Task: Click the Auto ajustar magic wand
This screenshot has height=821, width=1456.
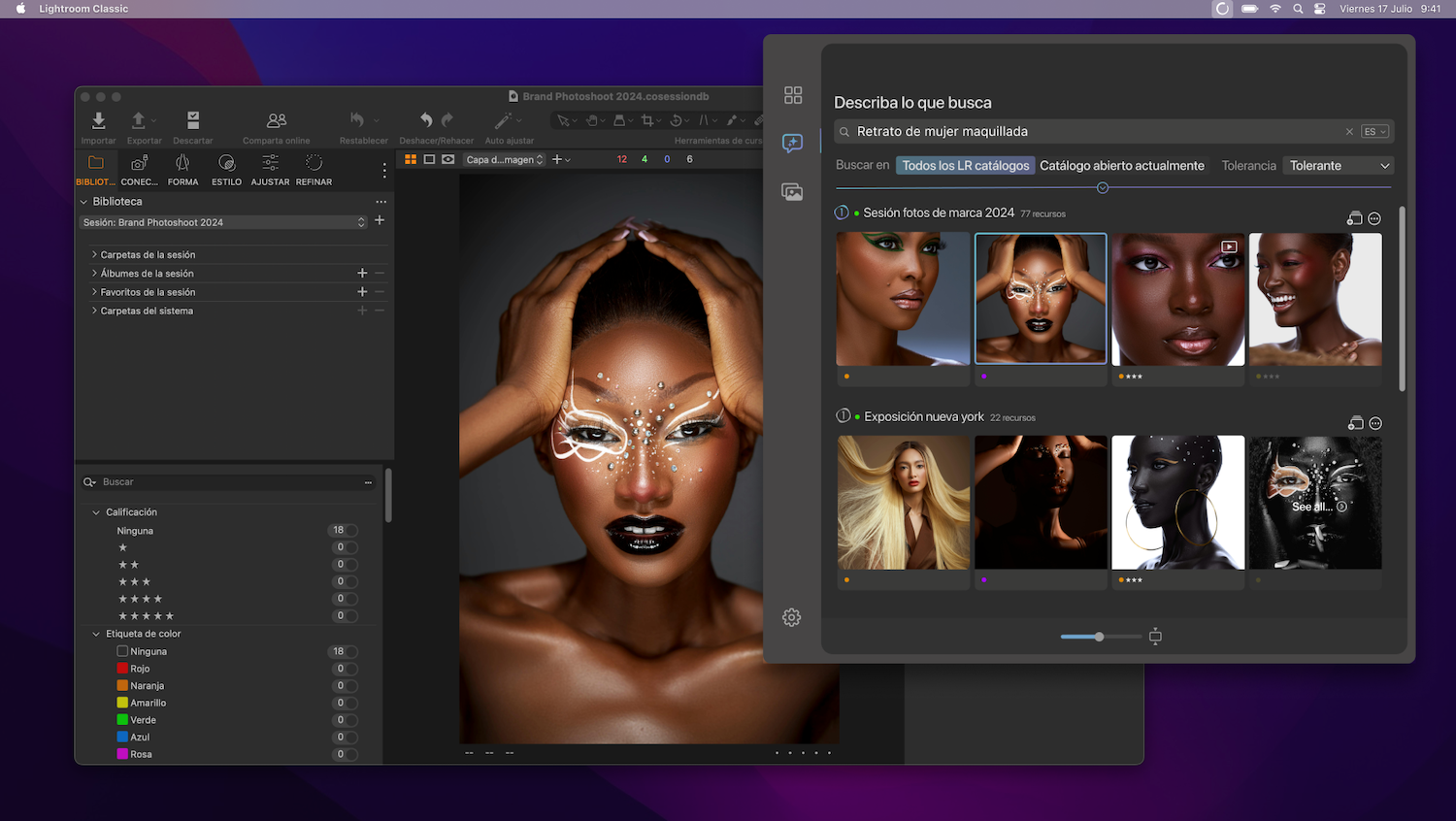Action: coord(503,120)
